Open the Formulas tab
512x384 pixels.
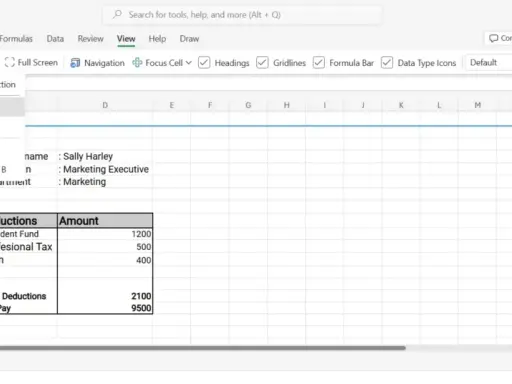[16, 39]
